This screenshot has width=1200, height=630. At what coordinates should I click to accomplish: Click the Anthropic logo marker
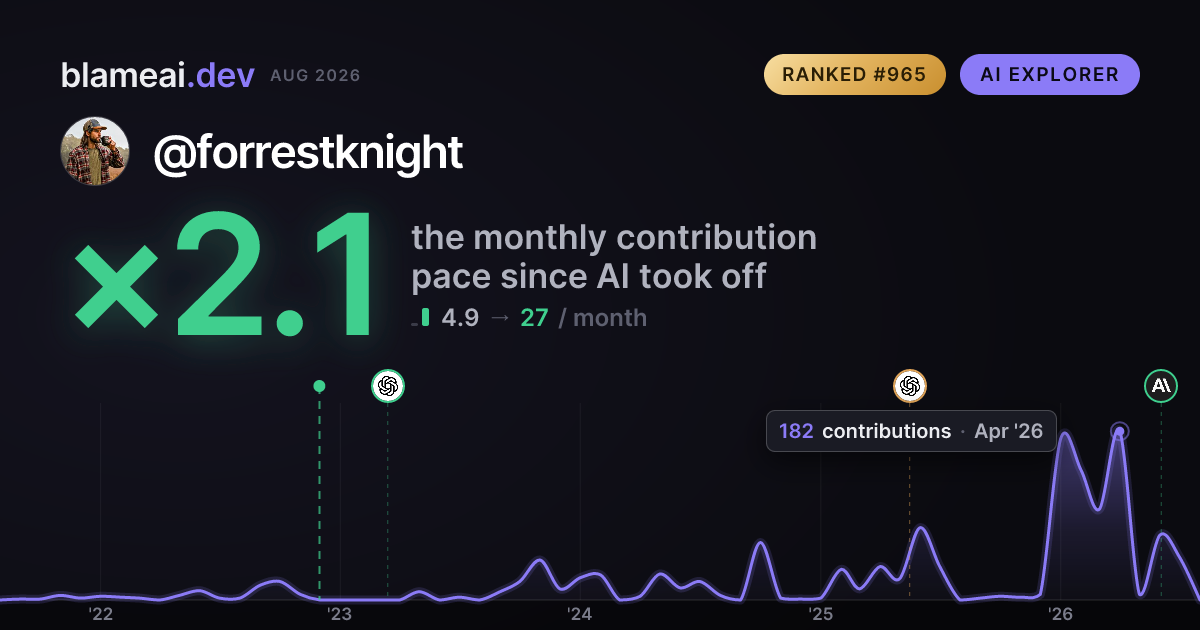pos(1161,386)
